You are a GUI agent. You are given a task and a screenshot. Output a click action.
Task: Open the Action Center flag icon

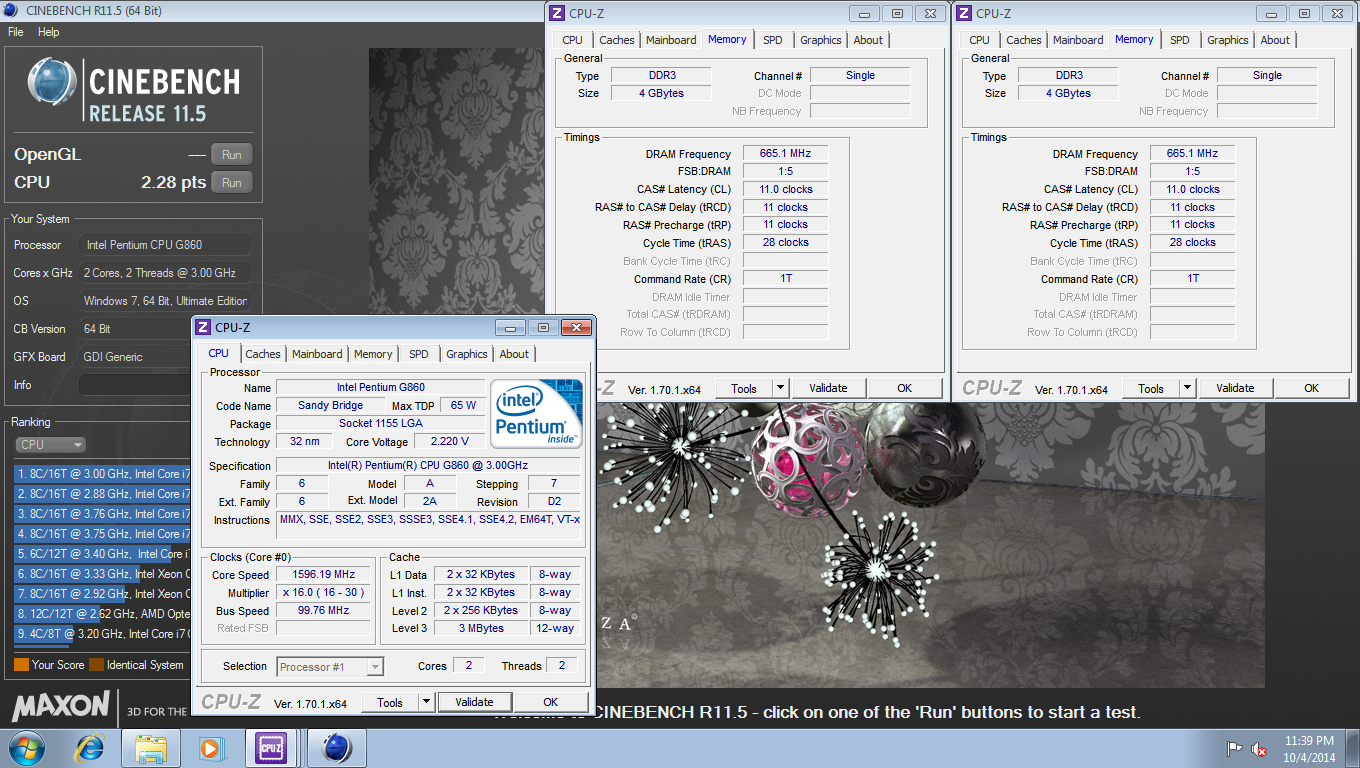pos(1235,748)
